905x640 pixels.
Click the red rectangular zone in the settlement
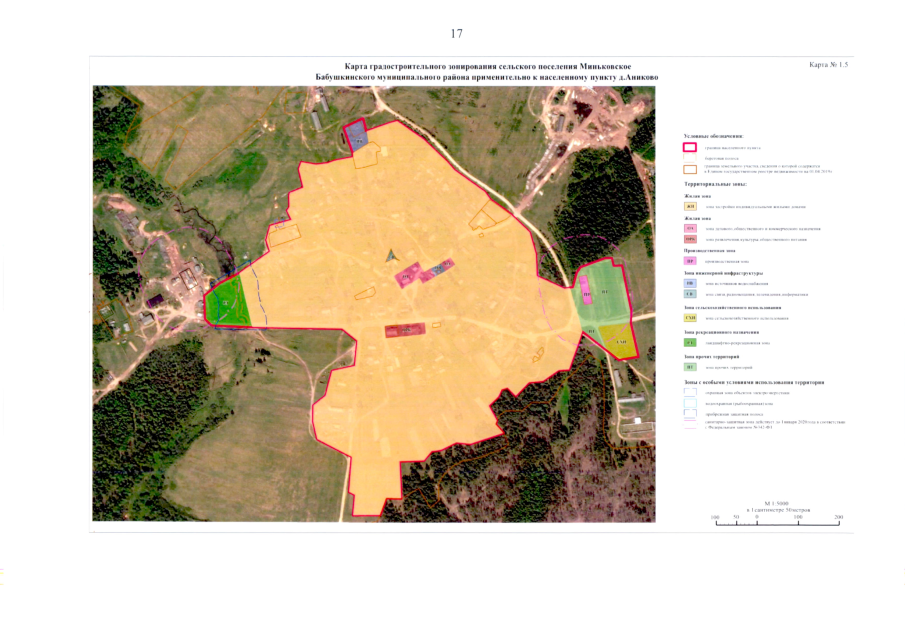click(406, 330)
